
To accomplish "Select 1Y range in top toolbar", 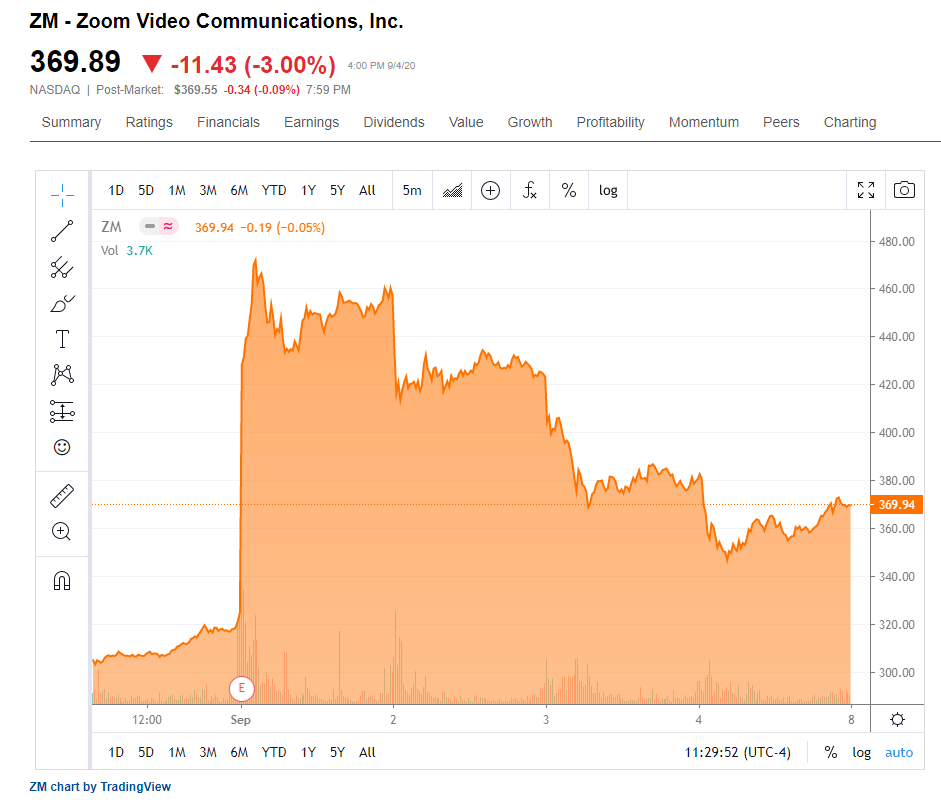I will 308,191.
